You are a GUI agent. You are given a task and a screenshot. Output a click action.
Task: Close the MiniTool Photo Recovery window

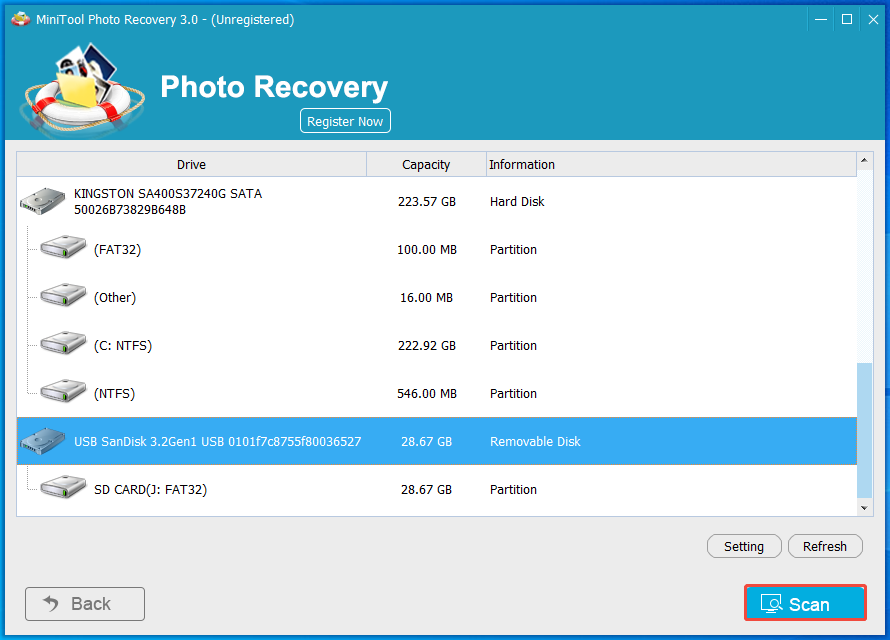874,19
